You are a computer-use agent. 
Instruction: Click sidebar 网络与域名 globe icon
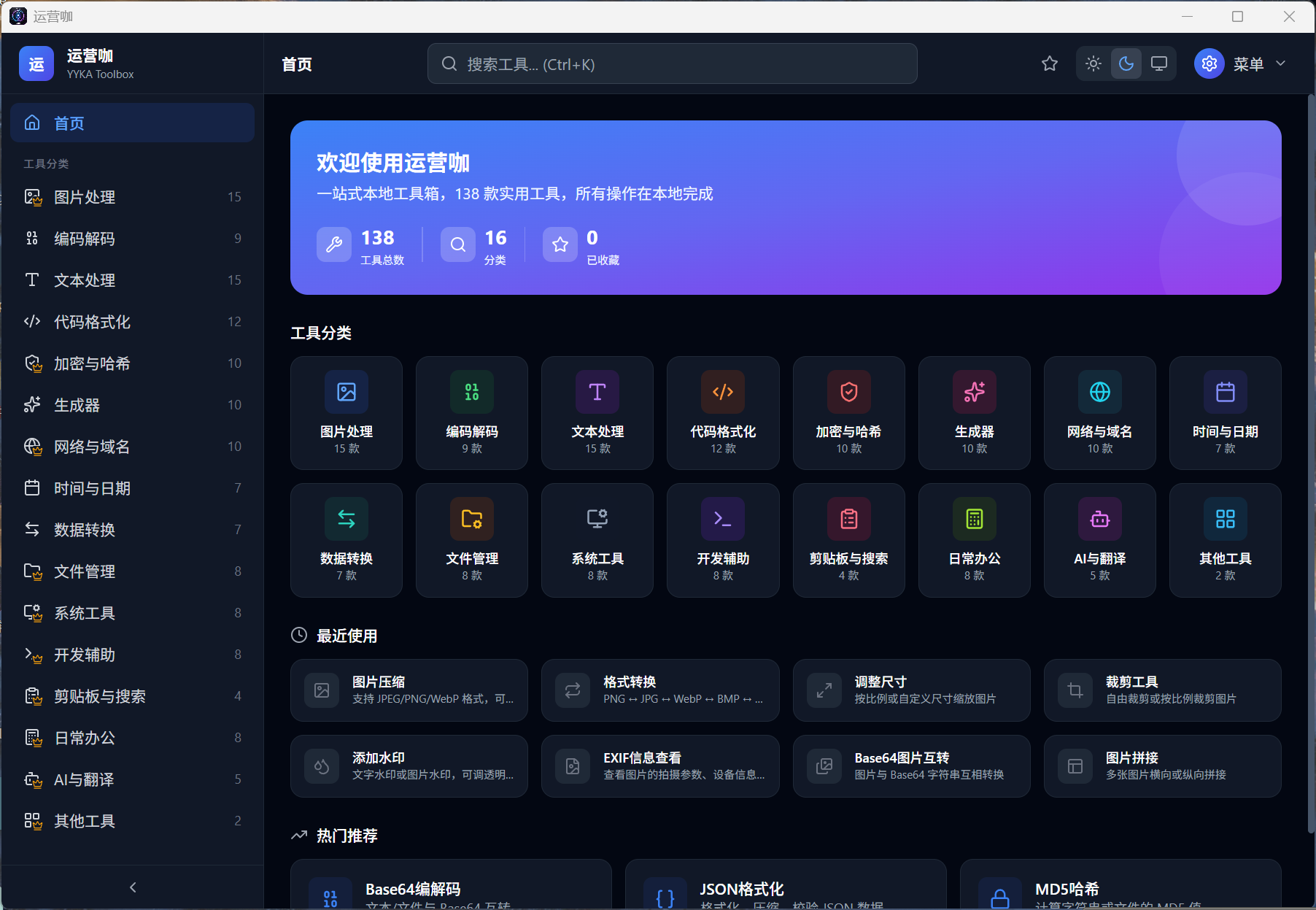pyautogui.click(x=32, y=447)
